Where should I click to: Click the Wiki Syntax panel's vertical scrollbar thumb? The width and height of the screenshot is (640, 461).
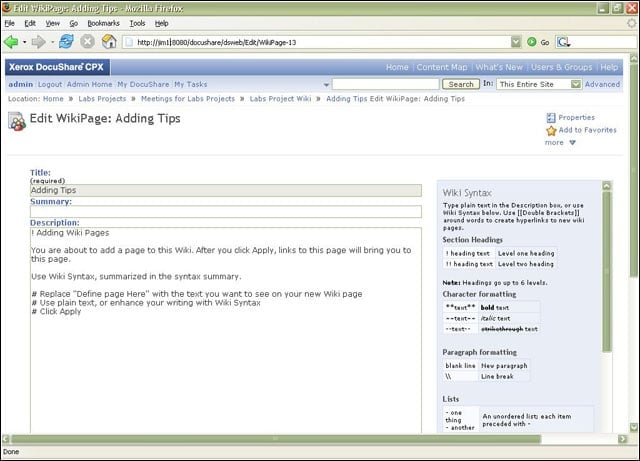click(x=607, y=272)
